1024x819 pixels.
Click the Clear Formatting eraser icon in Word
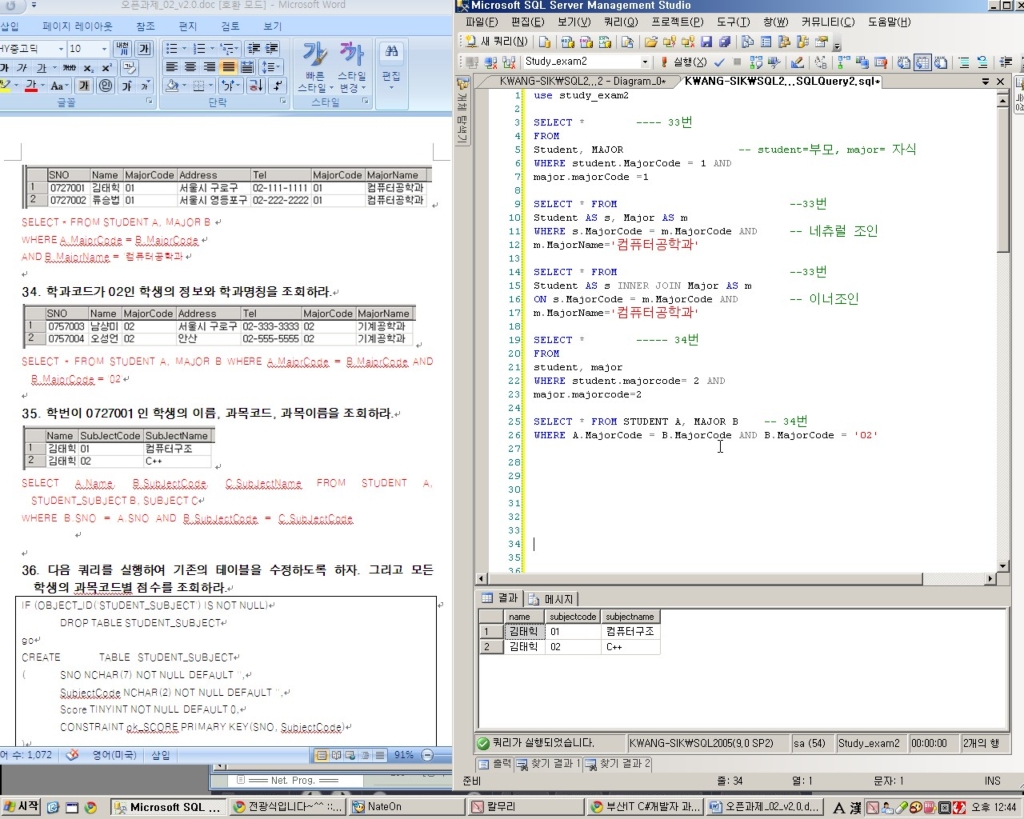click(x=129, y=68)
